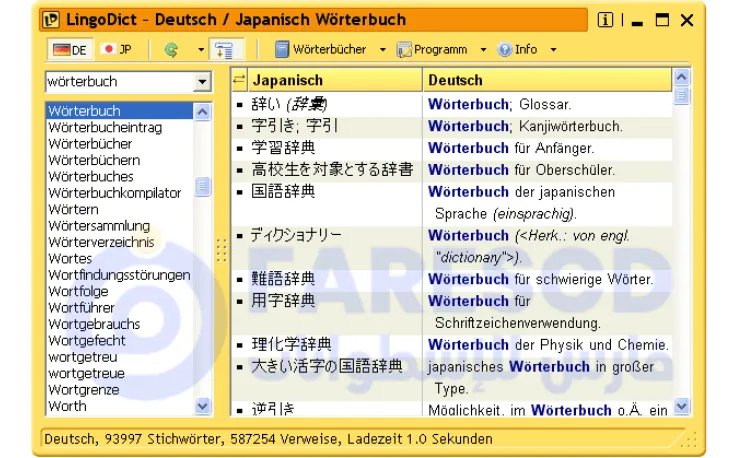
Task: Click the resize grip in status bar
Action: pyautogui.click(x=688, y=438)
